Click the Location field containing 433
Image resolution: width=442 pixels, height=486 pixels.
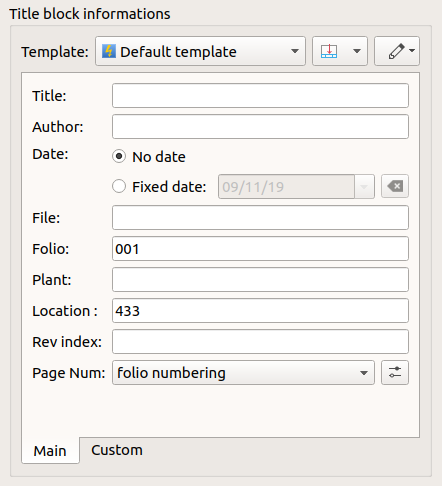click(260, 311)
